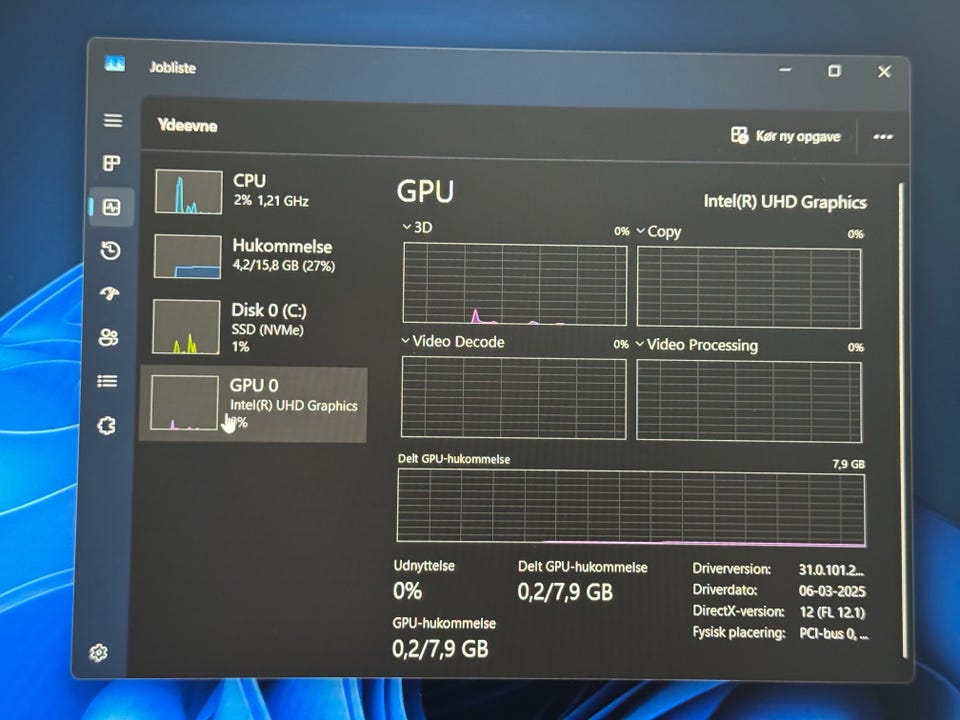The image size is (960, 720).
Task: Open the three-dot more options menu
Action: [883, 137]
